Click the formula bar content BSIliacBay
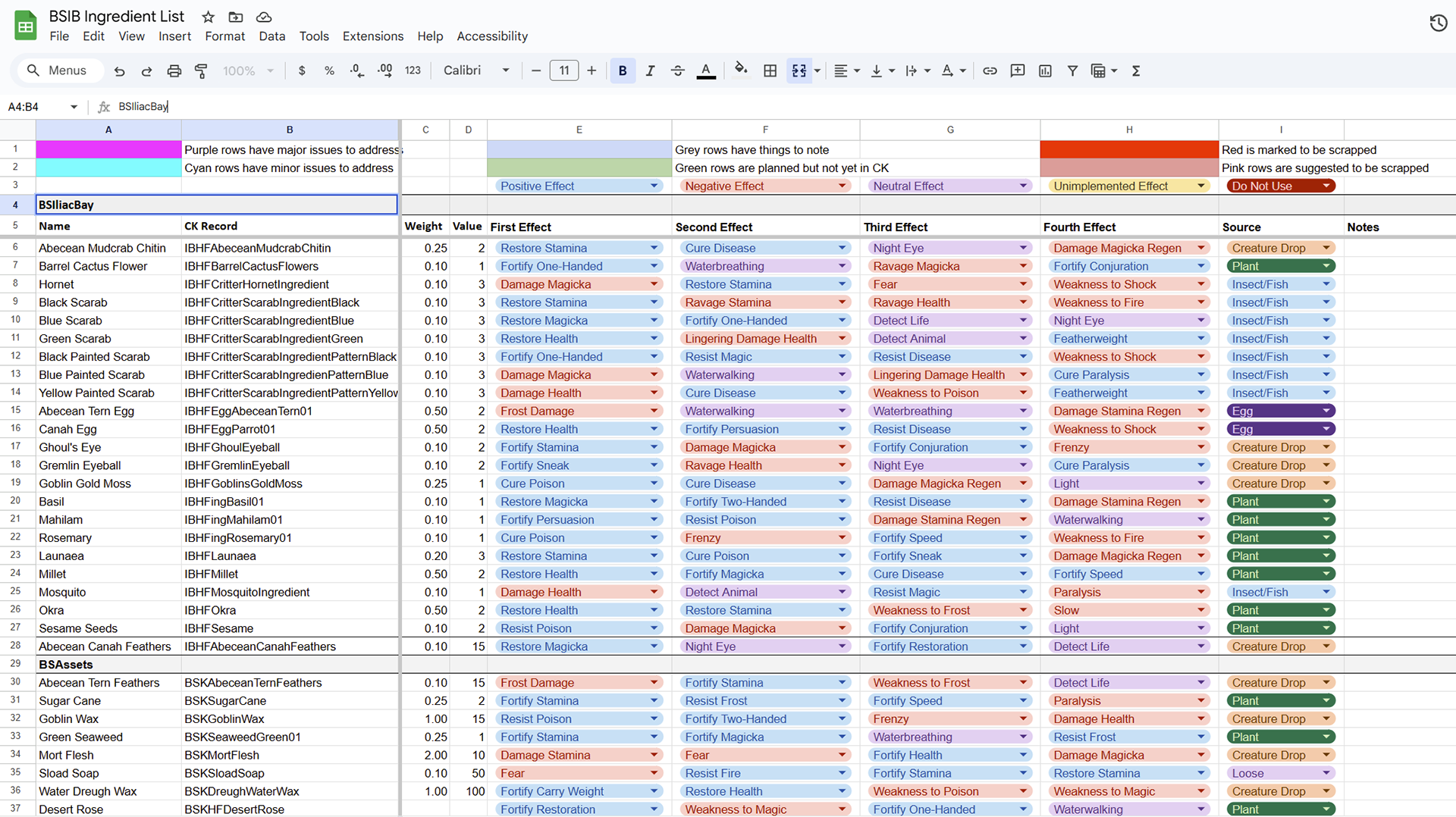The image size is (1456, 817). 143,107
